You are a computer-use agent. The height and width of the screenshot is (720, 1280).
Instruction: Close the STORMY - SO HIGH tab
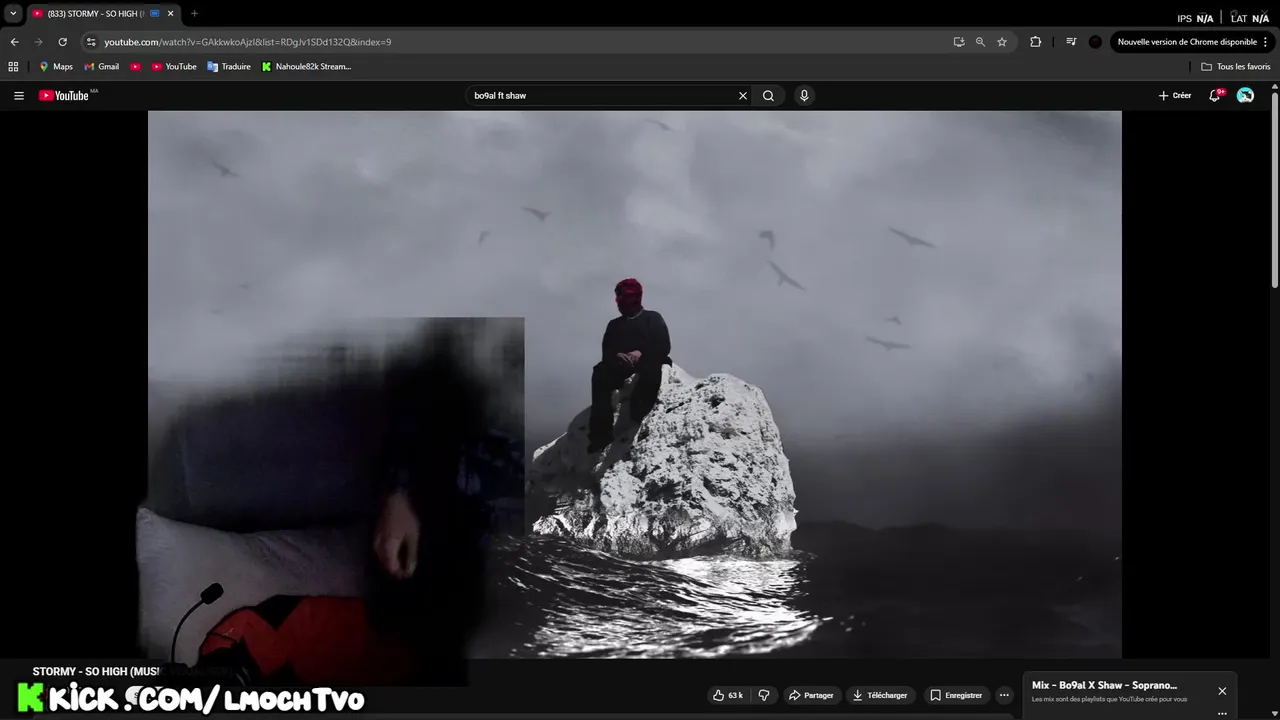click(170, 14)
